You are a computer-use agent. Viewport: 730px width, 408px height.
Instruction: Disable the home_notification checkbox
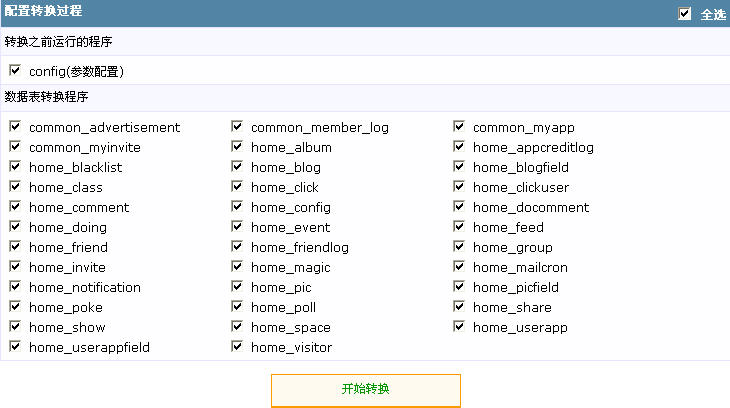pos(15,287)
